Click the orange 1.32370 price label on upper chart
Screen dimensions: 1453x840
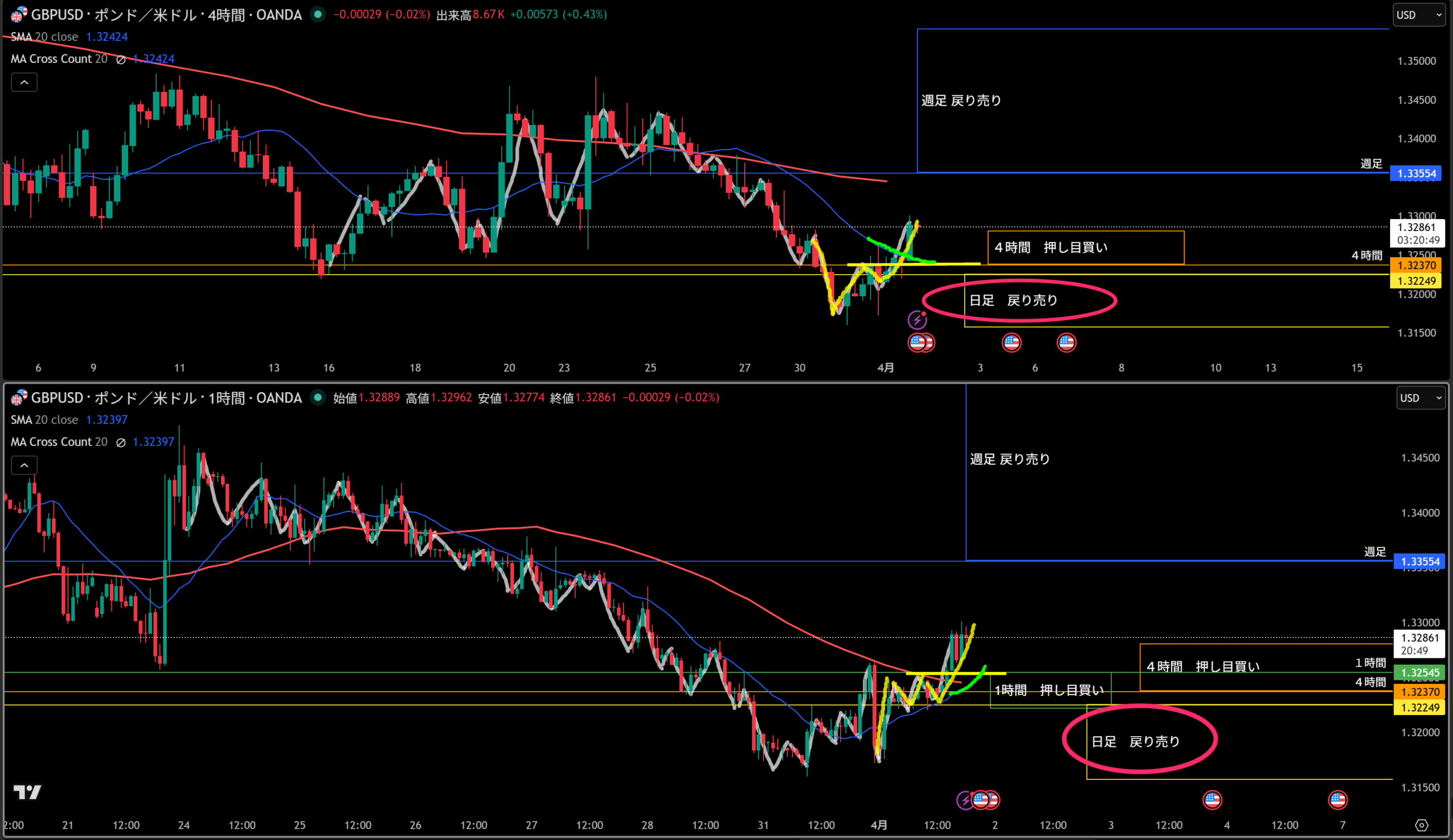(x=1416, y=265)
